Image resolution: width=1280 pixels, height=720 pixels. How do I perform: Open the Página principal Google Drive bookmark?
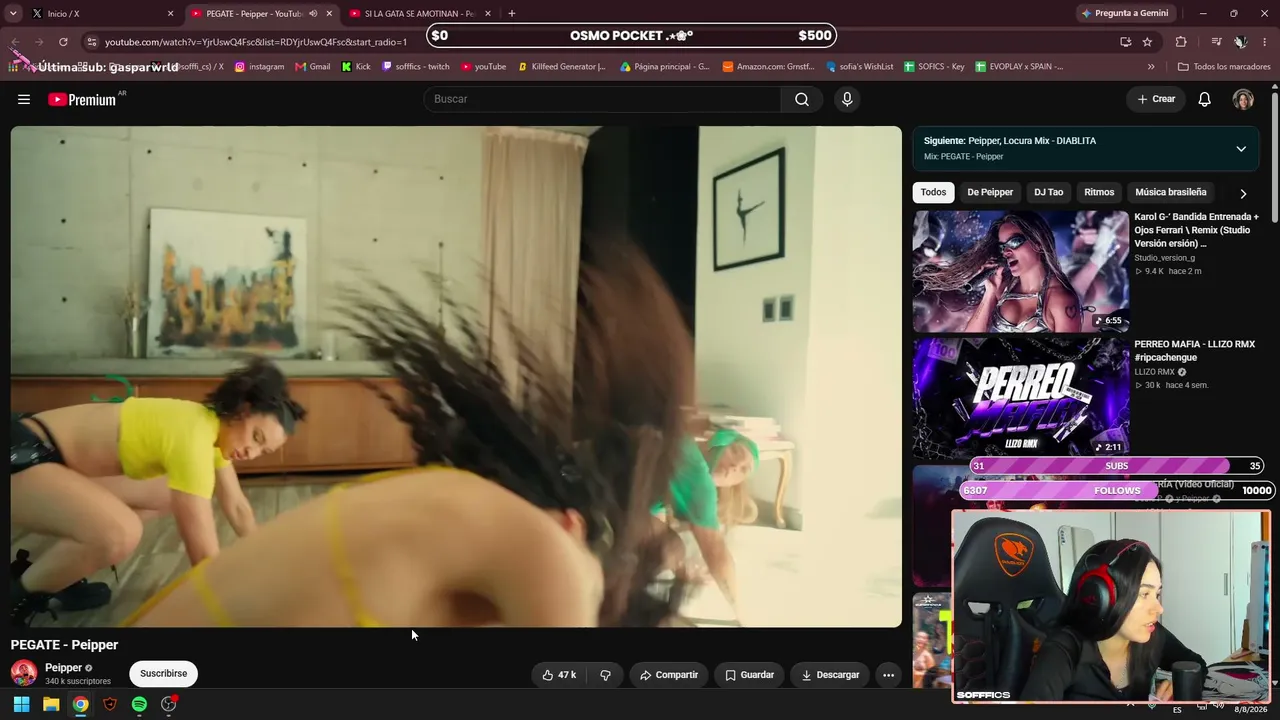[665, 67]
